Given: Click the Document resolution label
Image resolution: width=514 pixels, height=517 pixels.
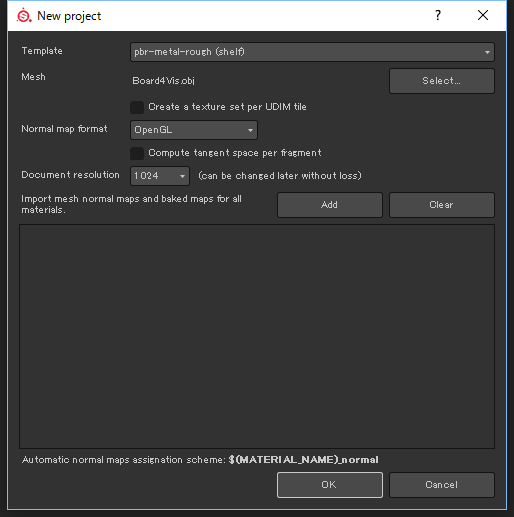Looking at the screenshot, I should (x=70, y=175).
